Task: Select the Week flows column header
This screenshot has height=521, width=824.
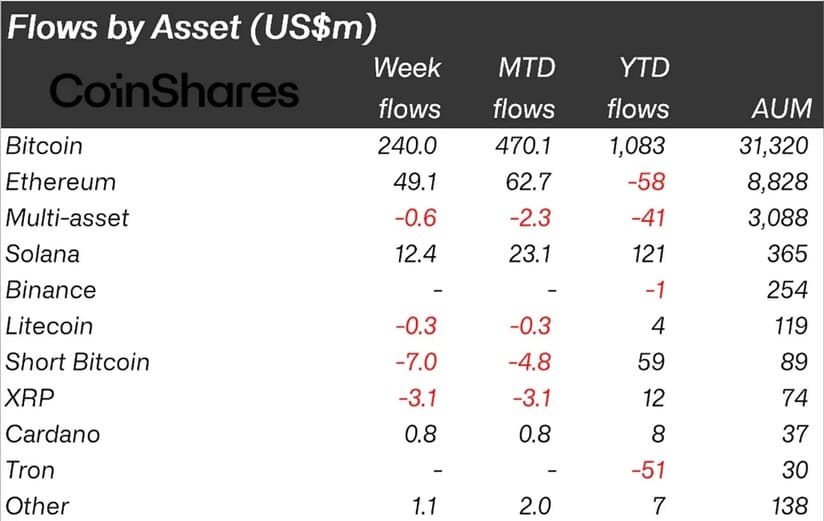Action: coord(407,88)
